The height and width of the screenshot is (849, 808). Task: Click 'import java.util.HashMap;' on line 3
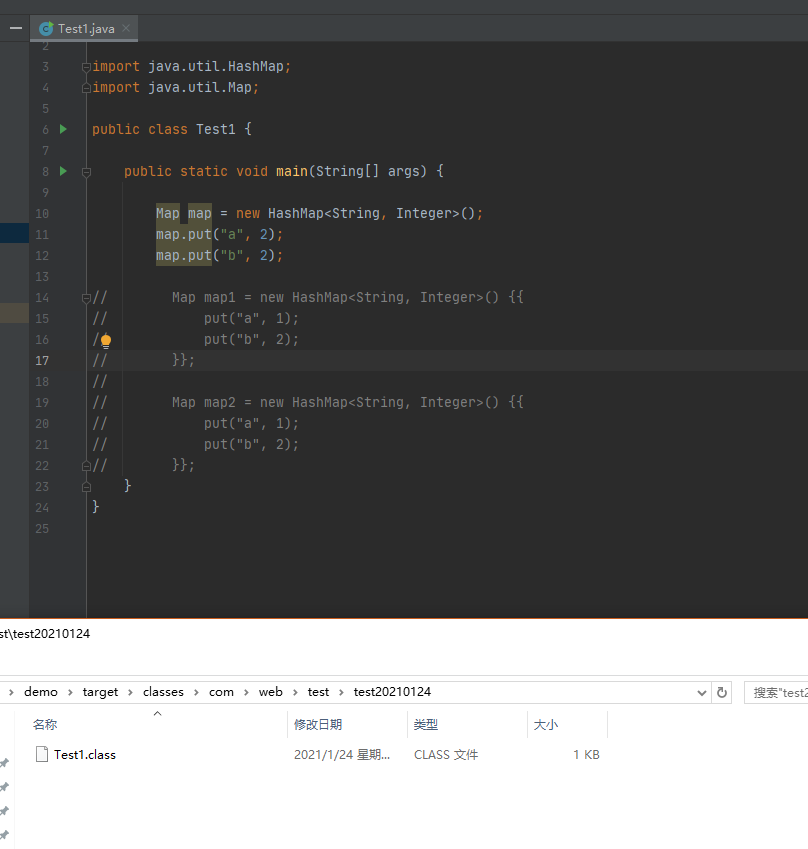(x=192, y=67)
